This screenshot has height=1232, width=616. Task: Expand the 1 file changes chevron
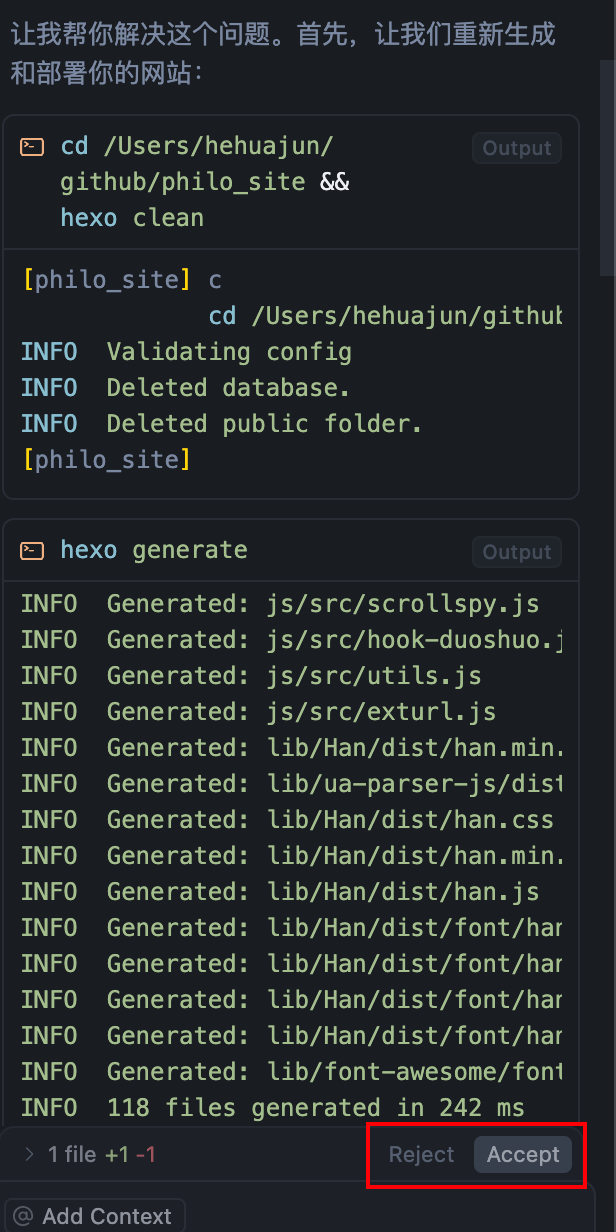28,1155
